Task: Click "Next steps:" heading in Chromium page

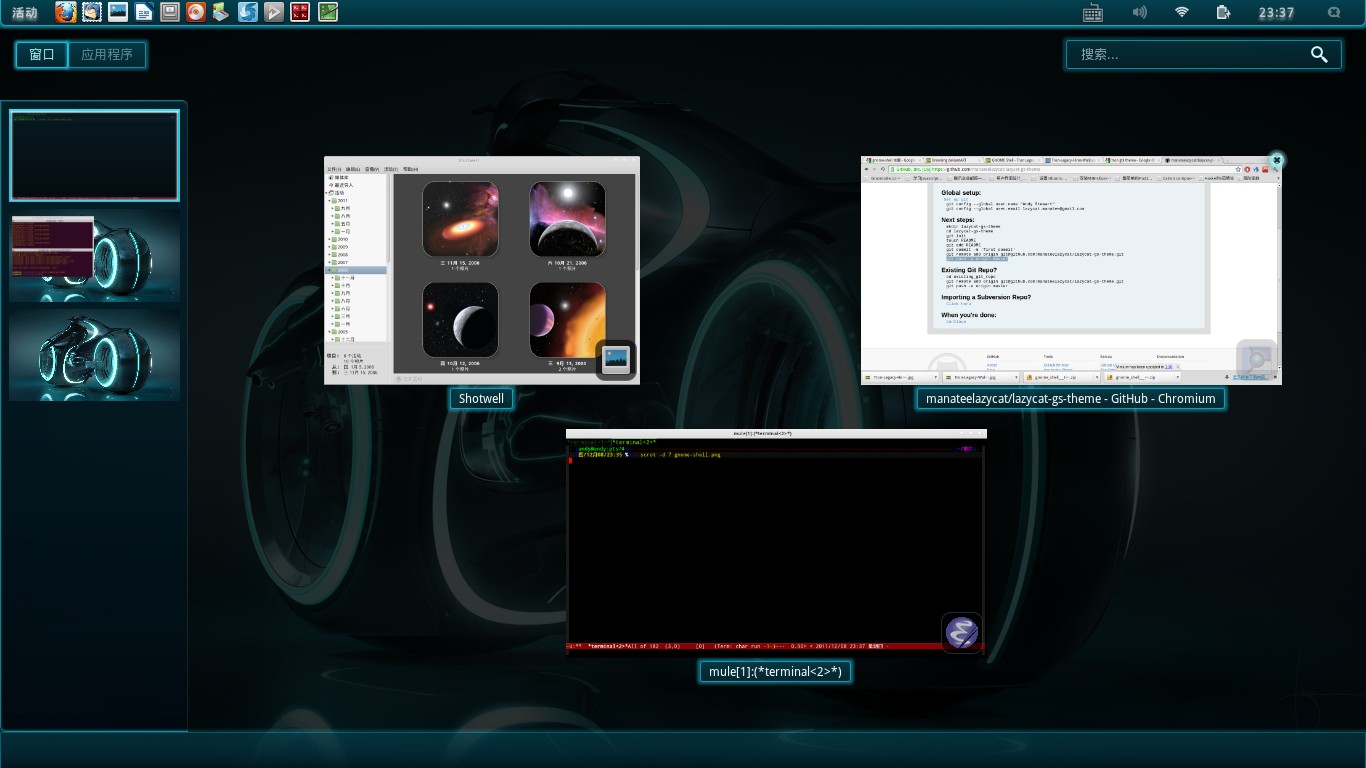Action: tap(958, 220)
